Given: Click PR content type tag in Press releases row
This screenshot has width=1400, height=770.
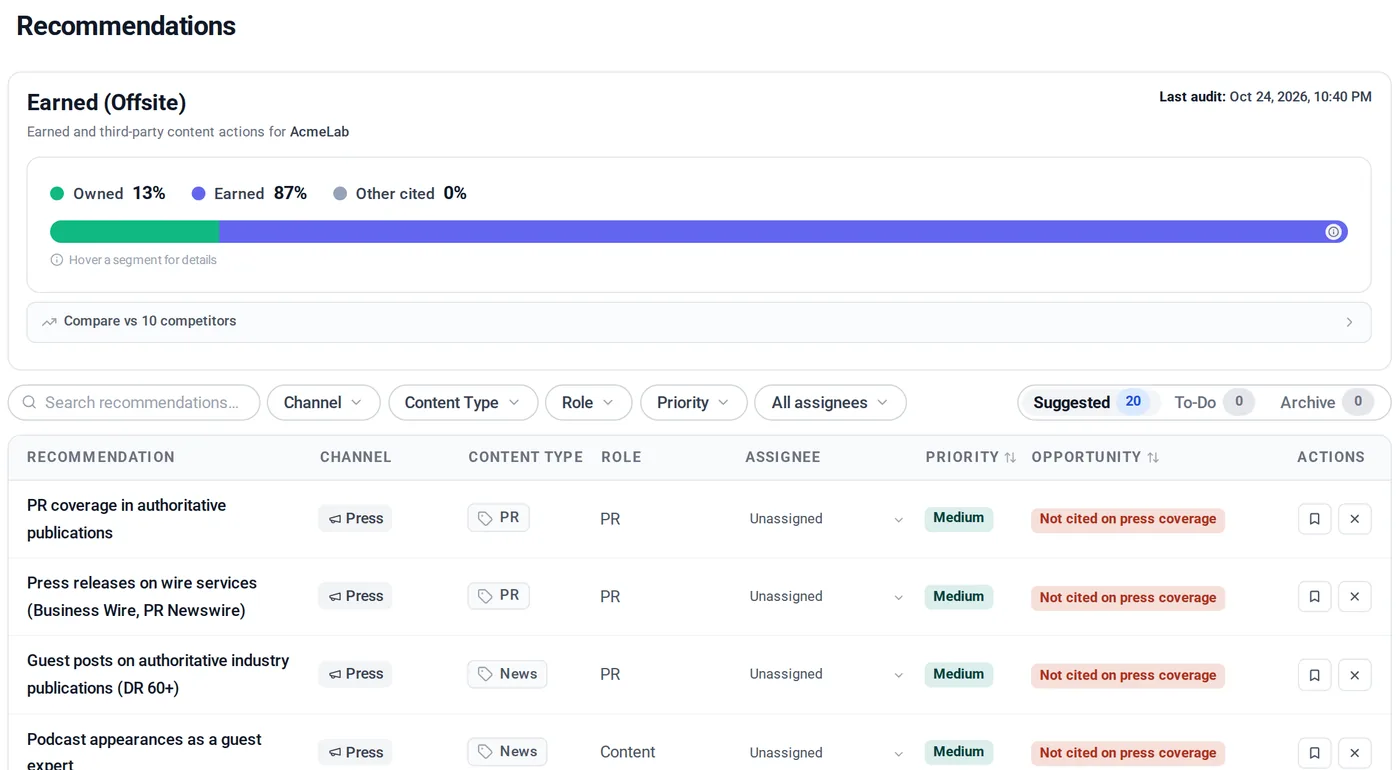Looking at the screenshot, I should [x=498, y=596].
